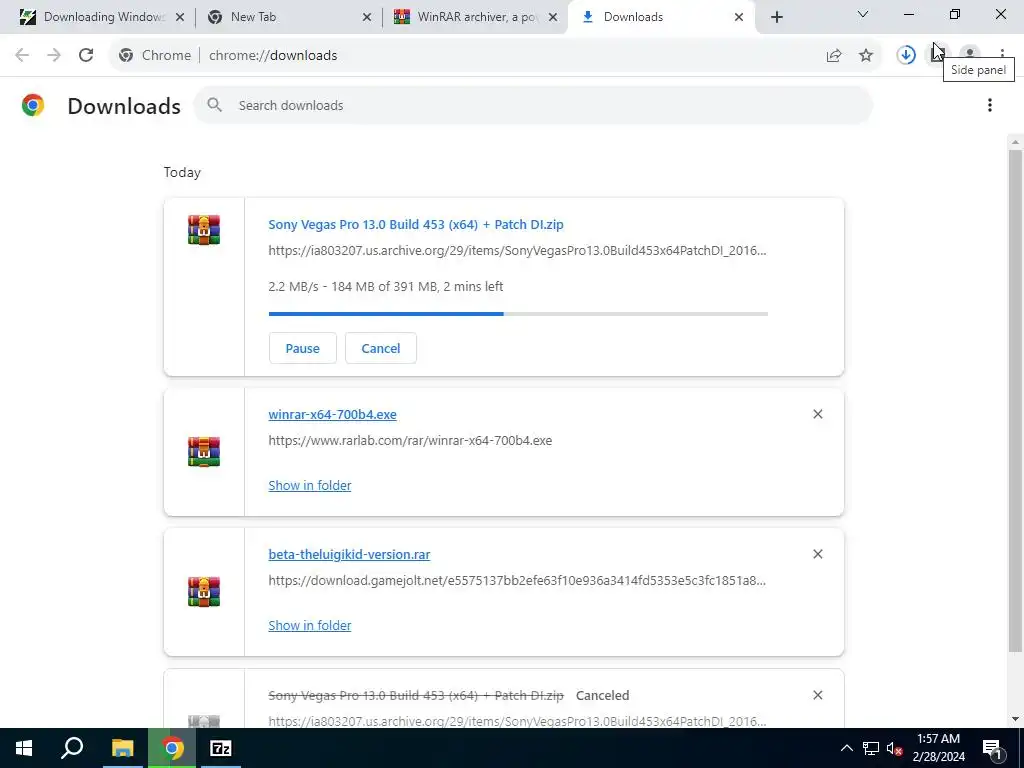Remove the canceled Sony Vegas download entry

(x=818, y=695)
